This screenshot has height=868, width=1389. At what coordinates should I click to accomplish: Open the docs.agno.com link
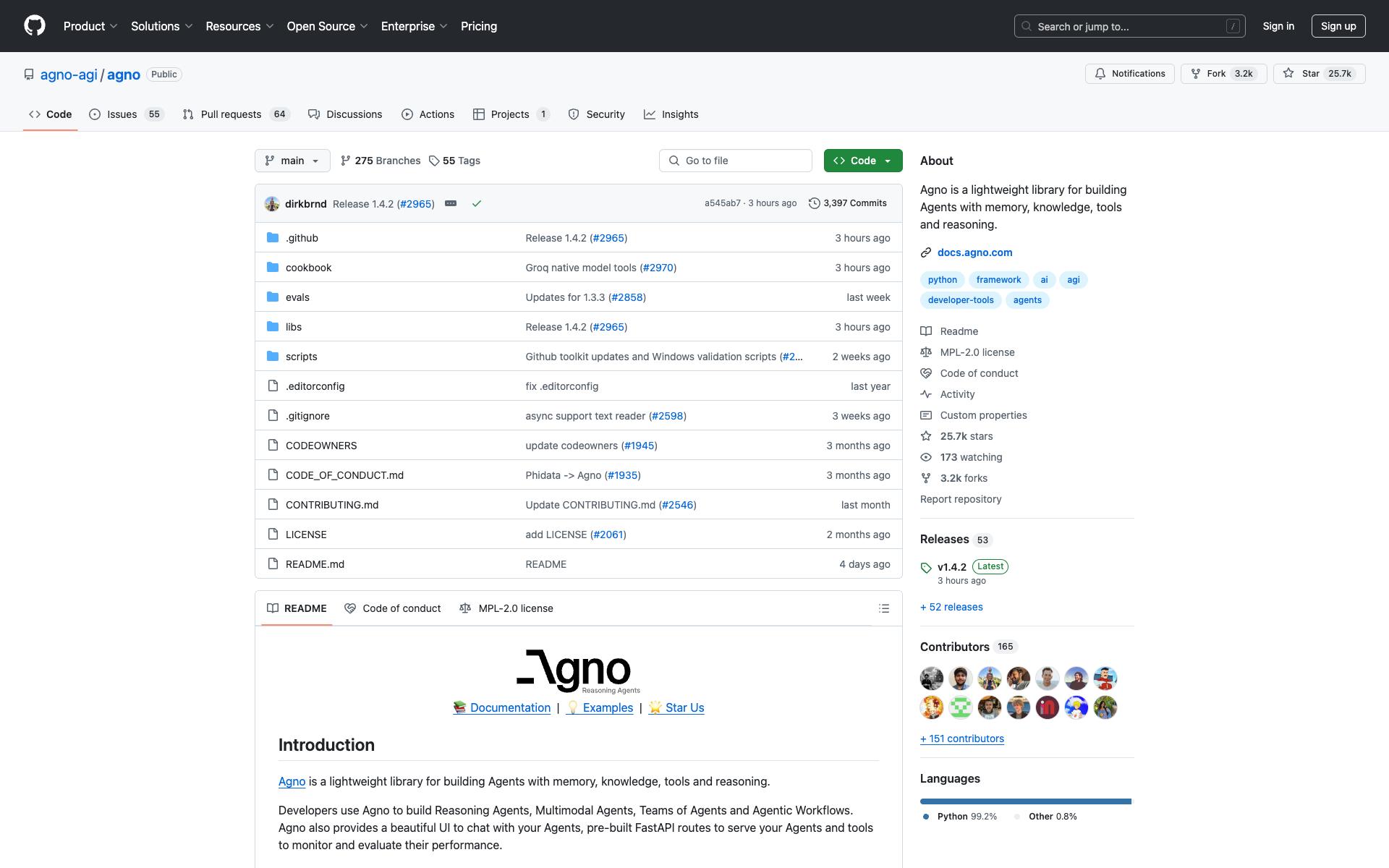tap(974, 252)
